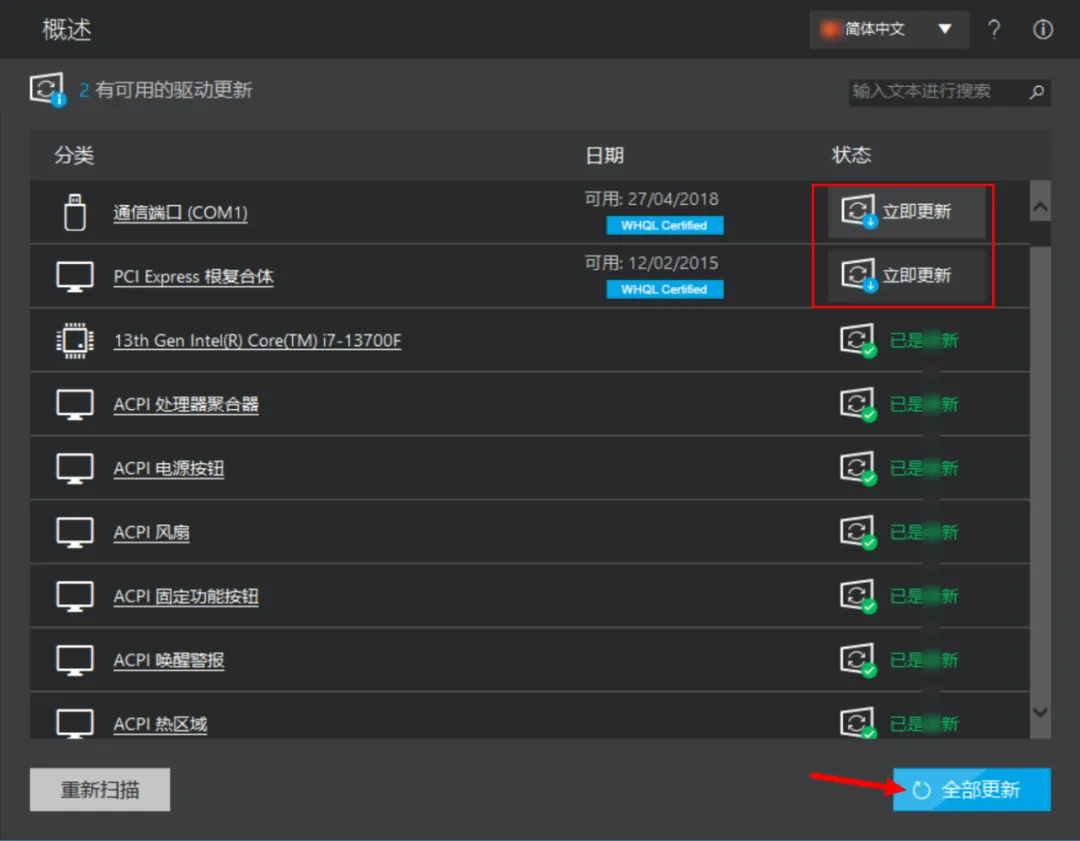Click the up-to-date icon beside ACPI 唤醒警报
Screen dimensions: 1080x841
click(x=858, y=660)
